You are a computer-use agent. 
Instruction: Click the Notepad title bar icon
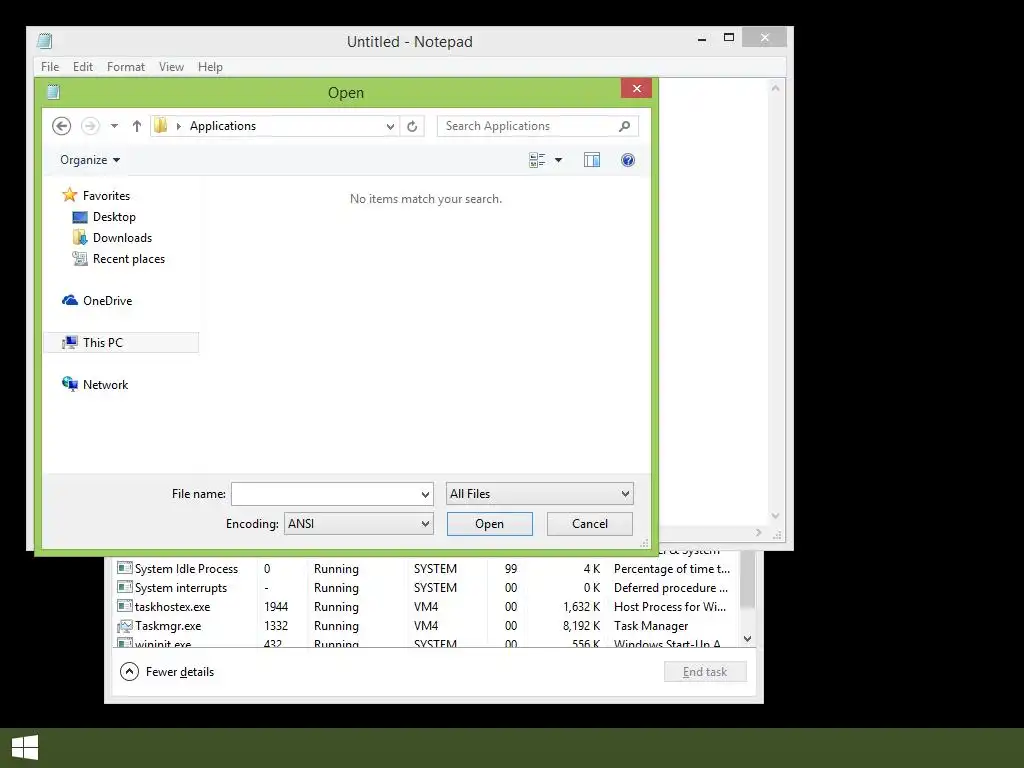[x=44, y=41]
